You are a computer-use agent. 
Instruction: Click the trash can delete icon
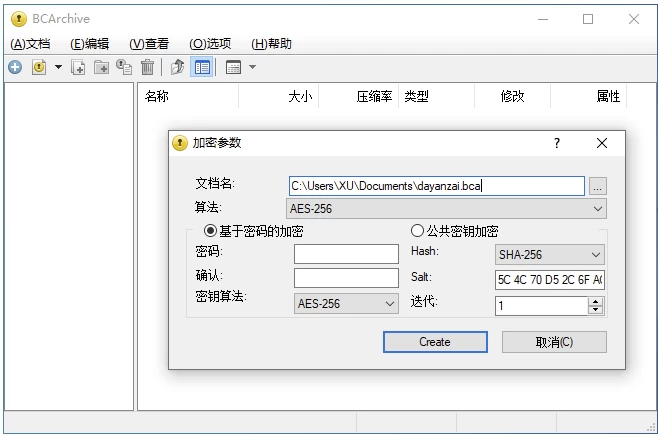[x=148, y=67]
